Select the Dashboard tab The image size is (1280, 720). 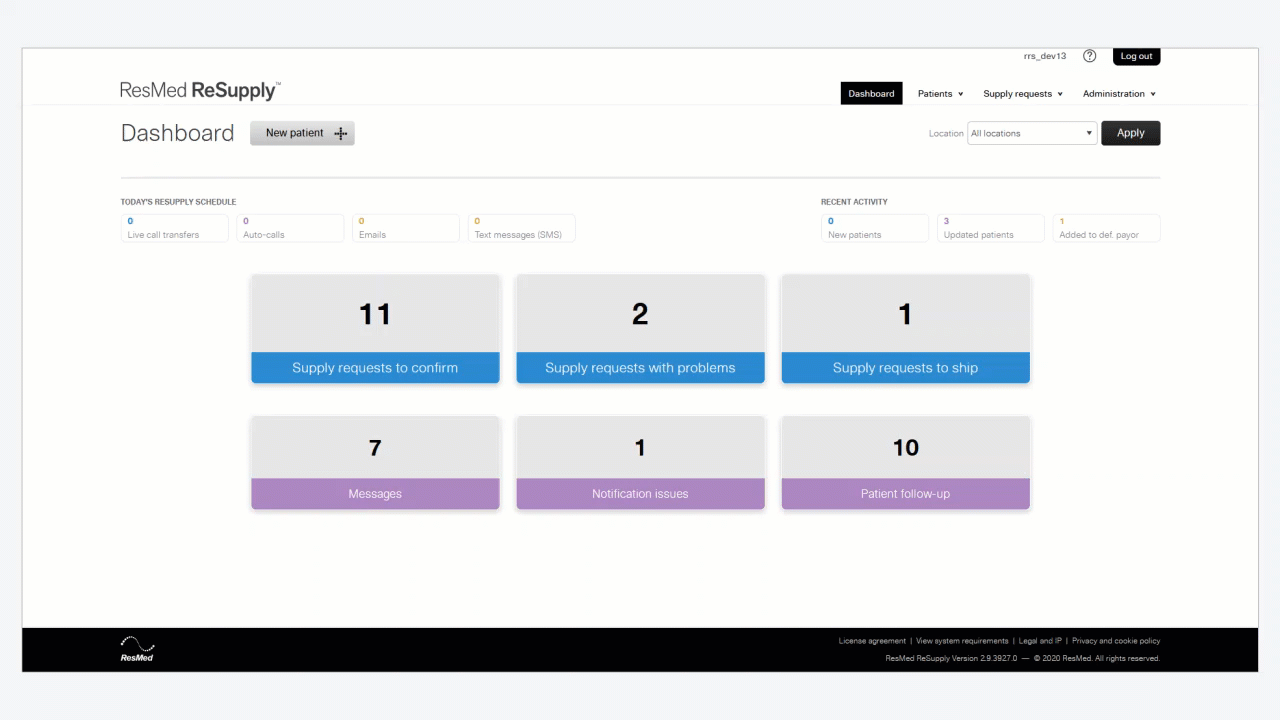(871, 94)
